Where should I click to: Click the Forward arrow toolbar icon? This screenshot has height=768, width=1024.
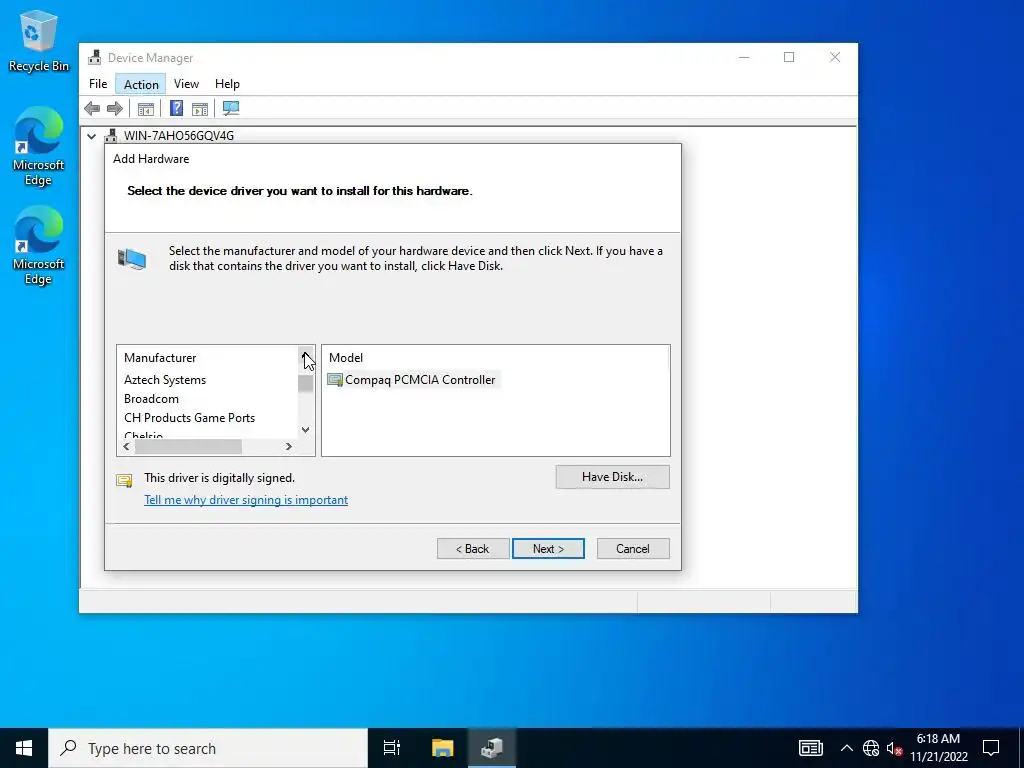click(115, 108)
